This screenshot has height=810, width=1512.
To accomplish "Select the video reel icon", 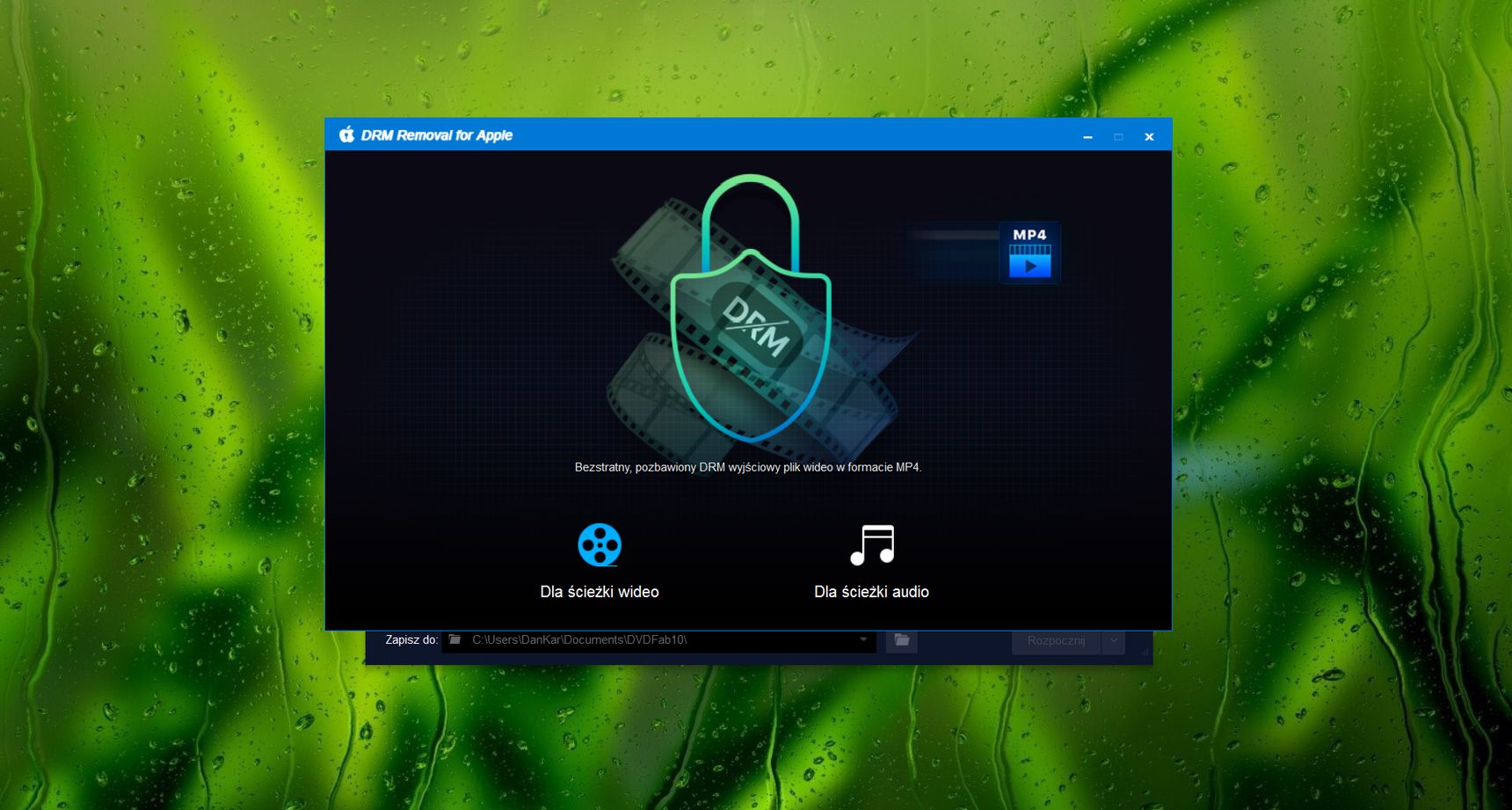I will [600, 544].
